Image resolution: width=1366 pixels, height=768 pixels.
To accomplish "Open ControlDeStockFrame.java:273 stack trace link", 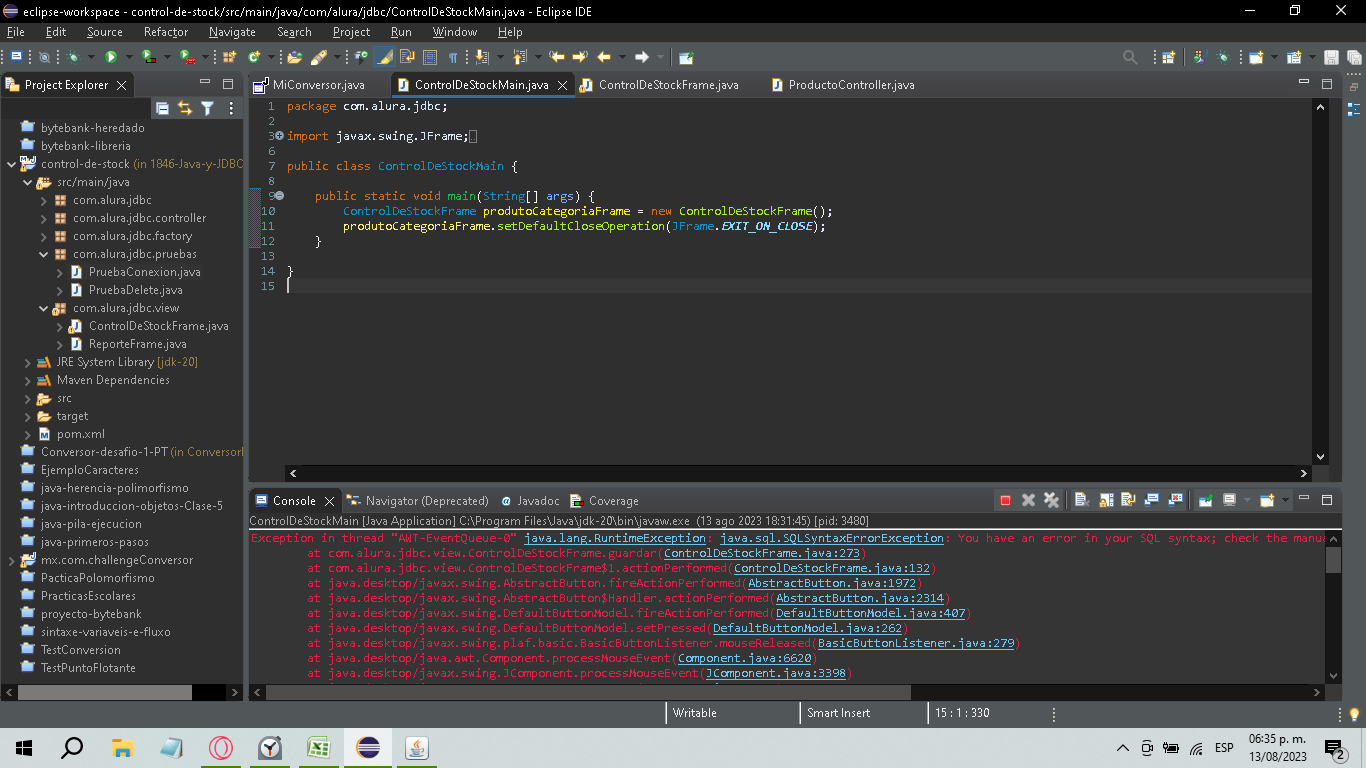I will click(761, 553).
